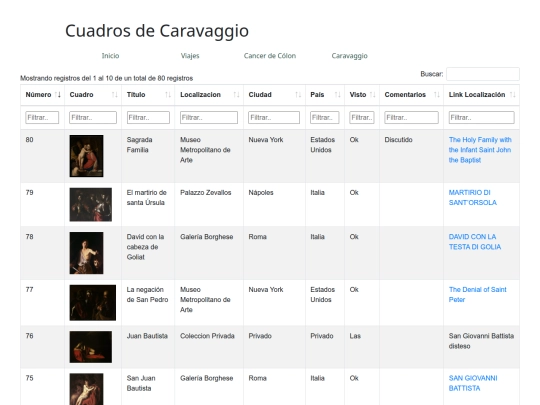Screen dimensions: 540x405
Task: Sort the table by Título column
Action: pos(148,95)
